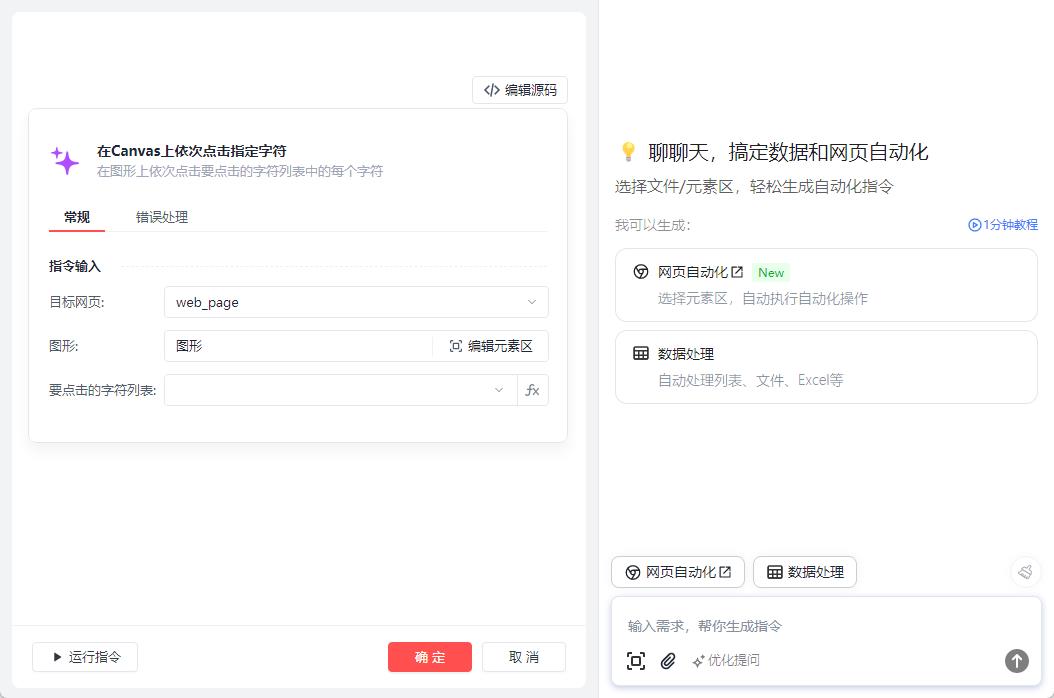Viewport: 1054px width, 698px height.
Task: Click the paperclip attachment icon
Action: coord(667,661)
